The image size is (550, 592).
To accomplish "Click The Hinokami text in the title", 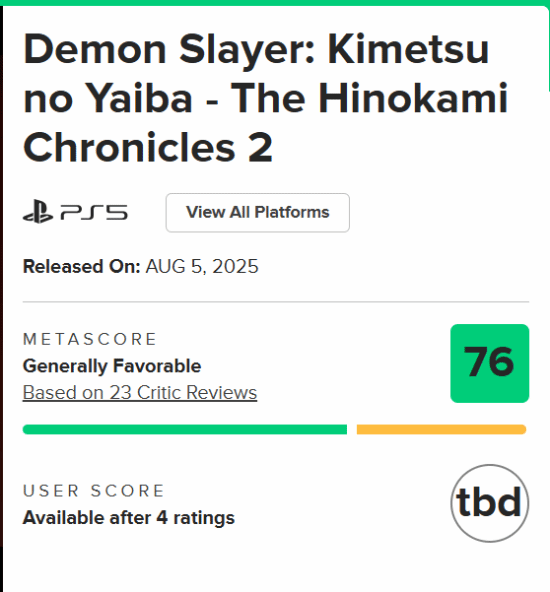I will click(x=369, y=98).
